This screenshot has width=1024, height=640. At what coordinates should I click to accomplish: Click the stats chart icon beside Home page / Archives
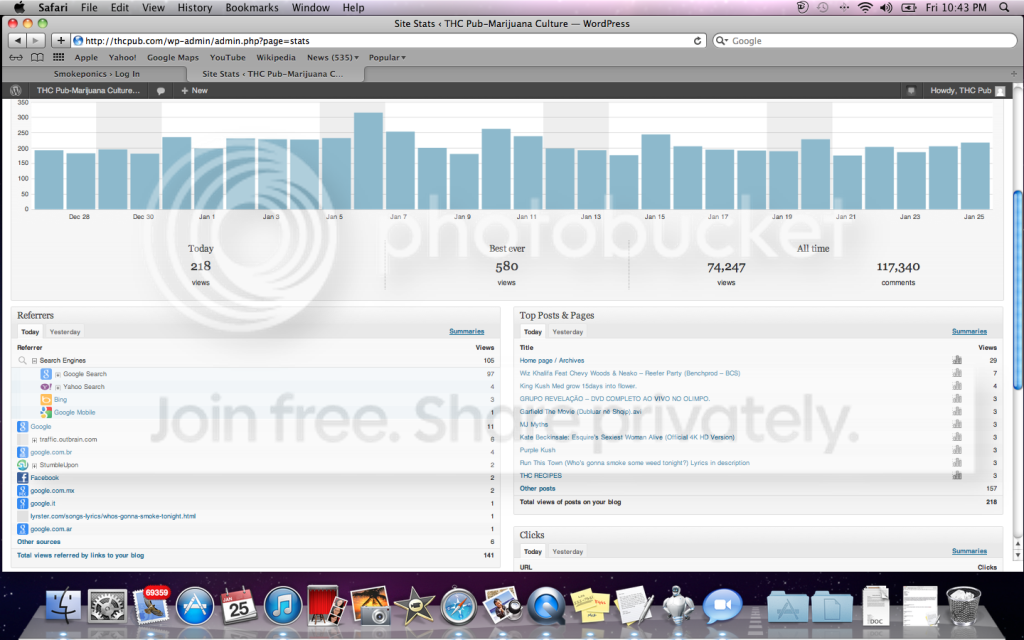point(957,360)
